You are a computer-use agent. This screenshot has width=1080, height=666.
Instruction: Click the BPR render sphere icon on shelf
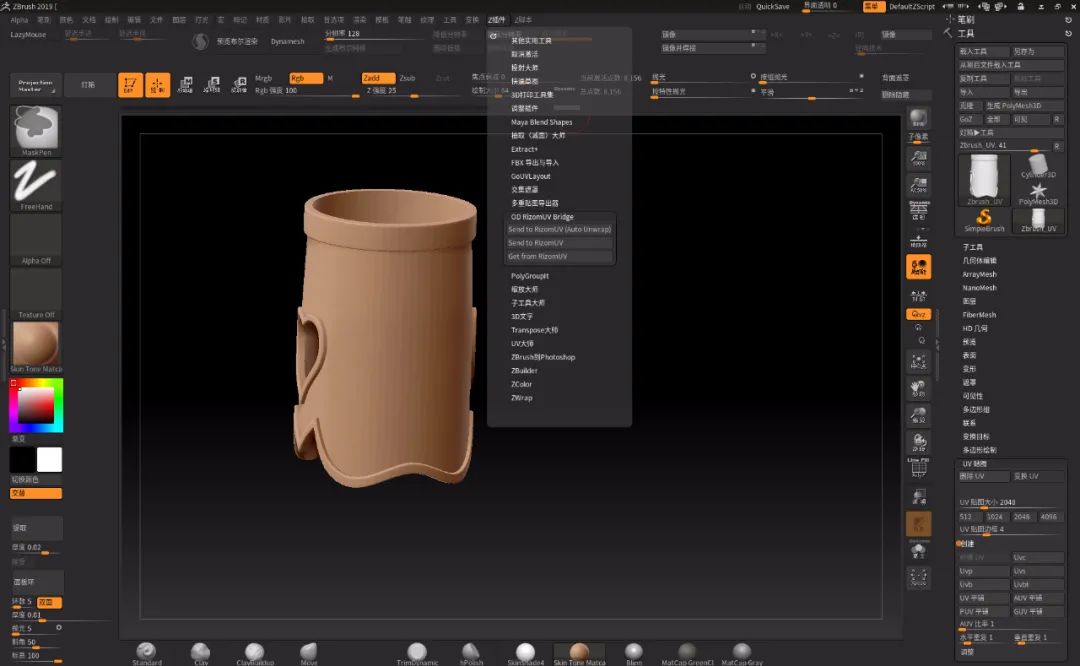point(918,118)
